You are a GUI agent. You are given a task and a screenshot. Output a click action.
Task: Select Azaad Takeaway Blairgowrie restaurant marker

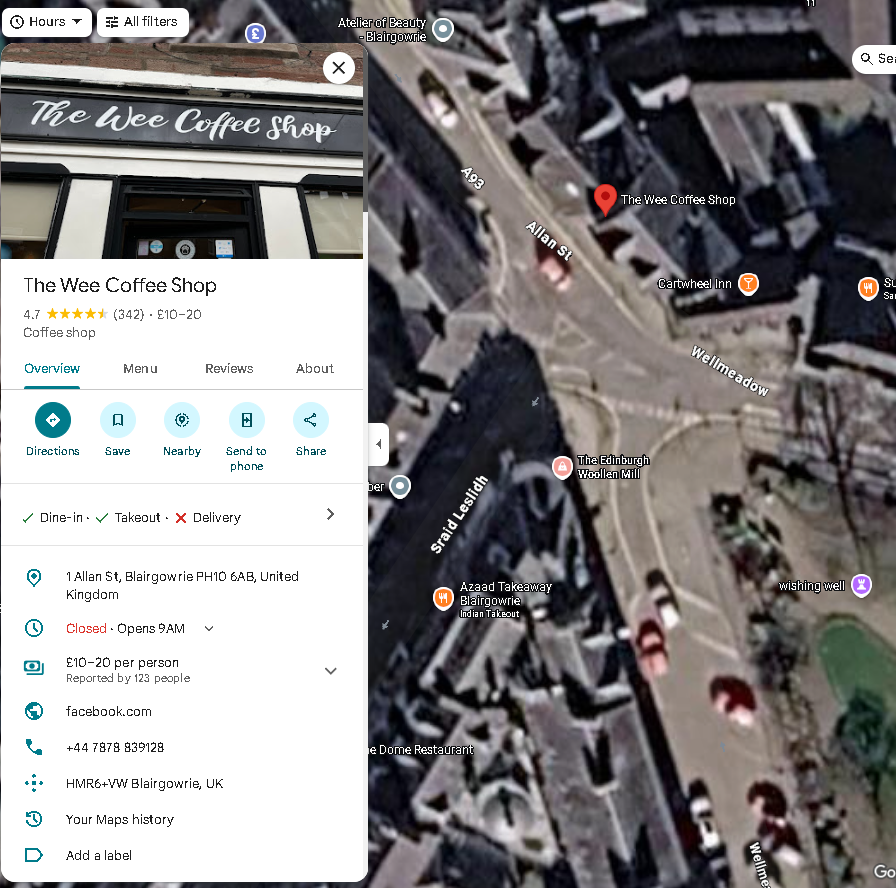pyautogui.click(x=443, y=598)
